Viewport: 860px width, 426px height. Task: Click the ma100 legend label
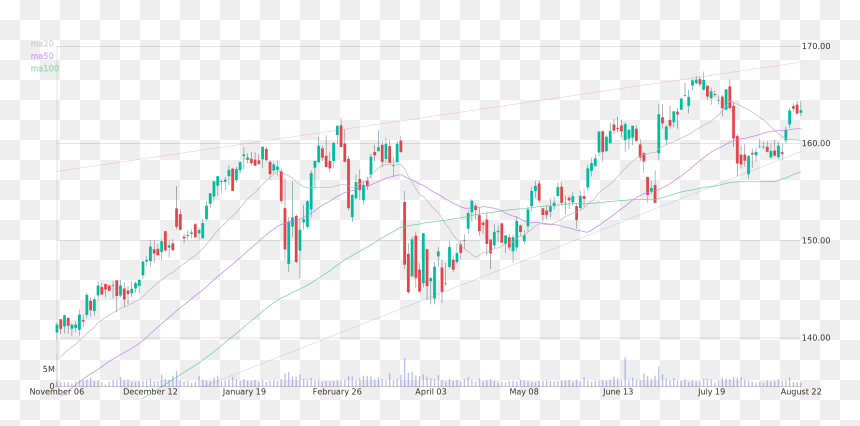[x=44, y=69]
